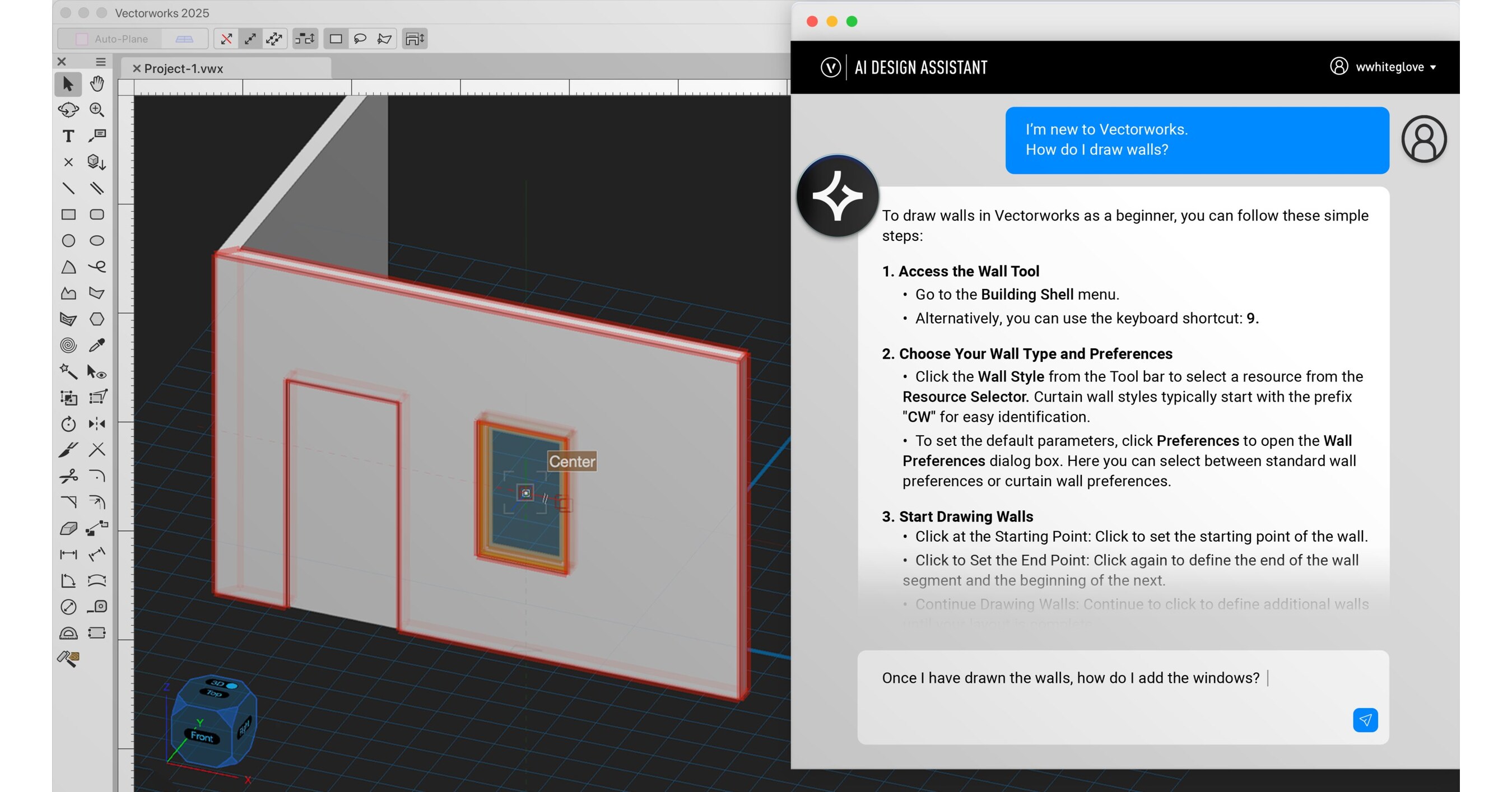Click Front face on the view cube

pyautogui.click(x=202, y=736)
